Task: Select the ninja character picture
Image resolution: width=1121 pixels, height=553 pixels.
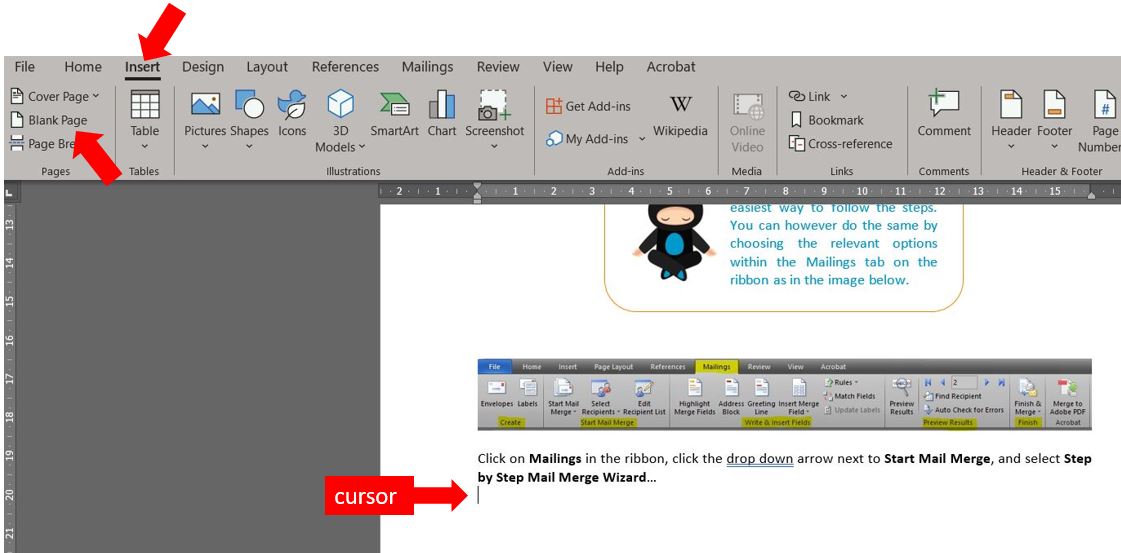Action: 673,241
